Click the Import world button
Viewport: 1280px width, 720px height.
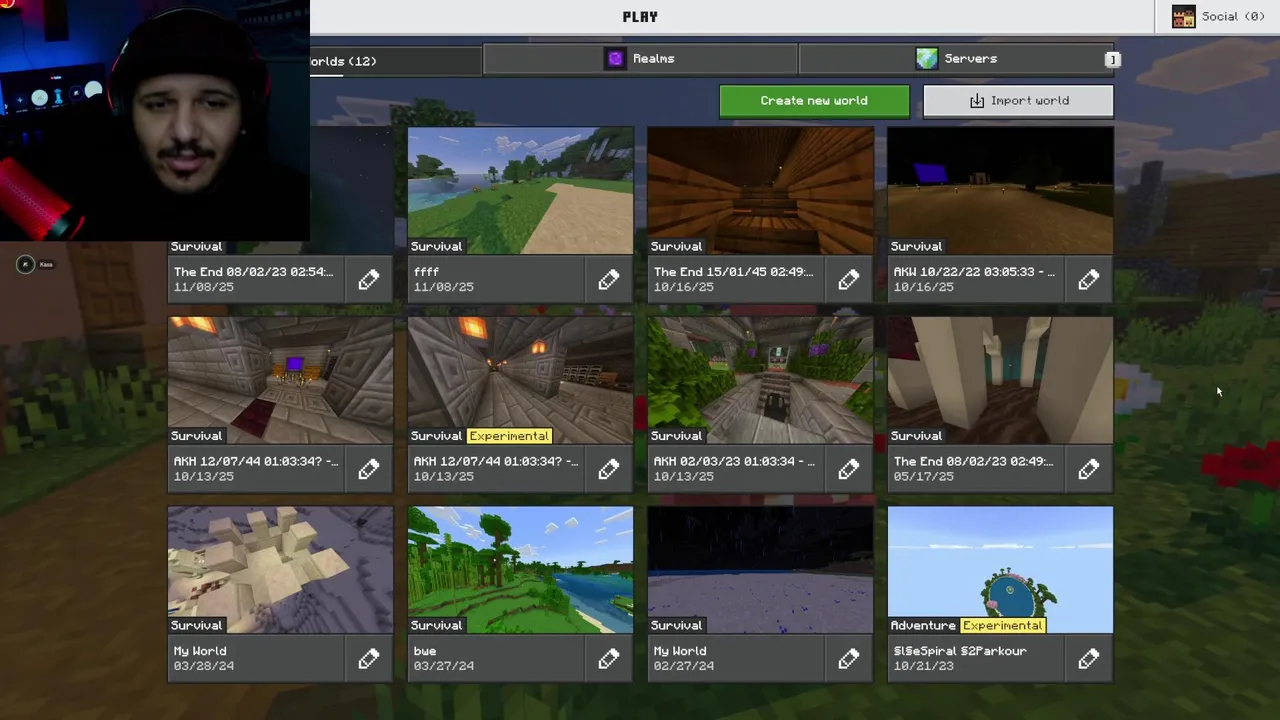pos(1018,101)
